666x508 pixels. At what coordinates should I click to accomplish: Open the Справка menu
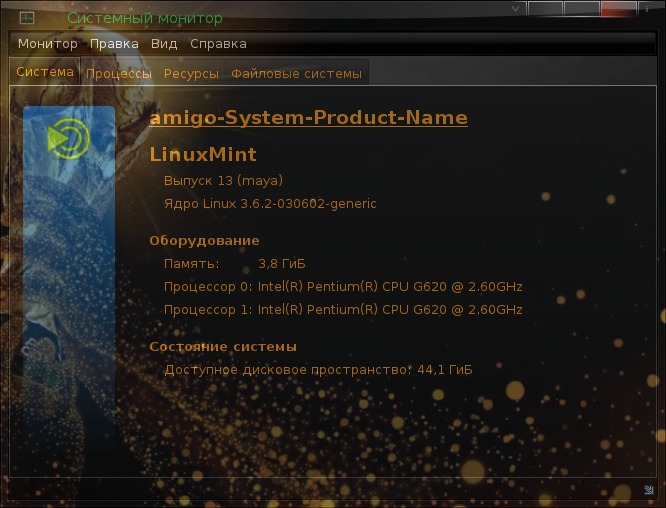click(218, 44)
